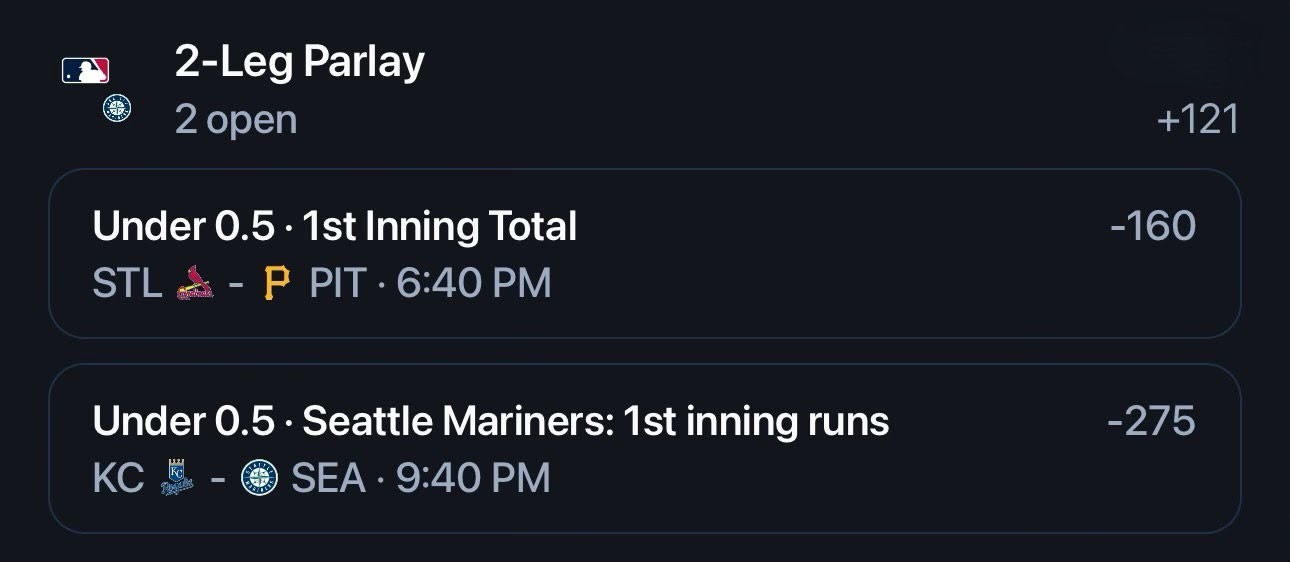Open the Seattle Mariners 1st inning runs leg

click(x=645, y=449)
